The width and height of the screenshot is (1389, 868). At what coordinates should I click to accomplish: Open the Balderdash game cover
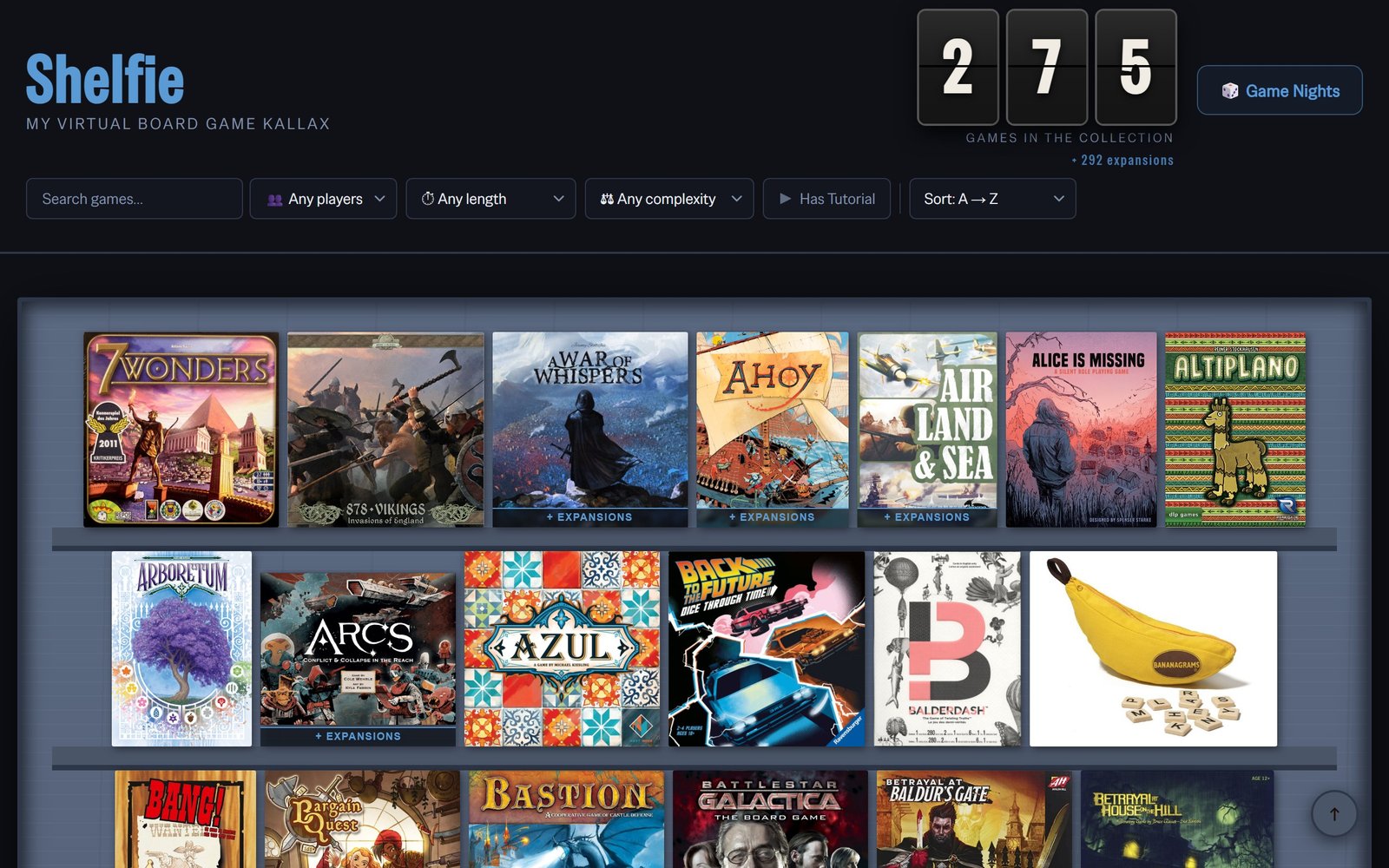(947, 648)
